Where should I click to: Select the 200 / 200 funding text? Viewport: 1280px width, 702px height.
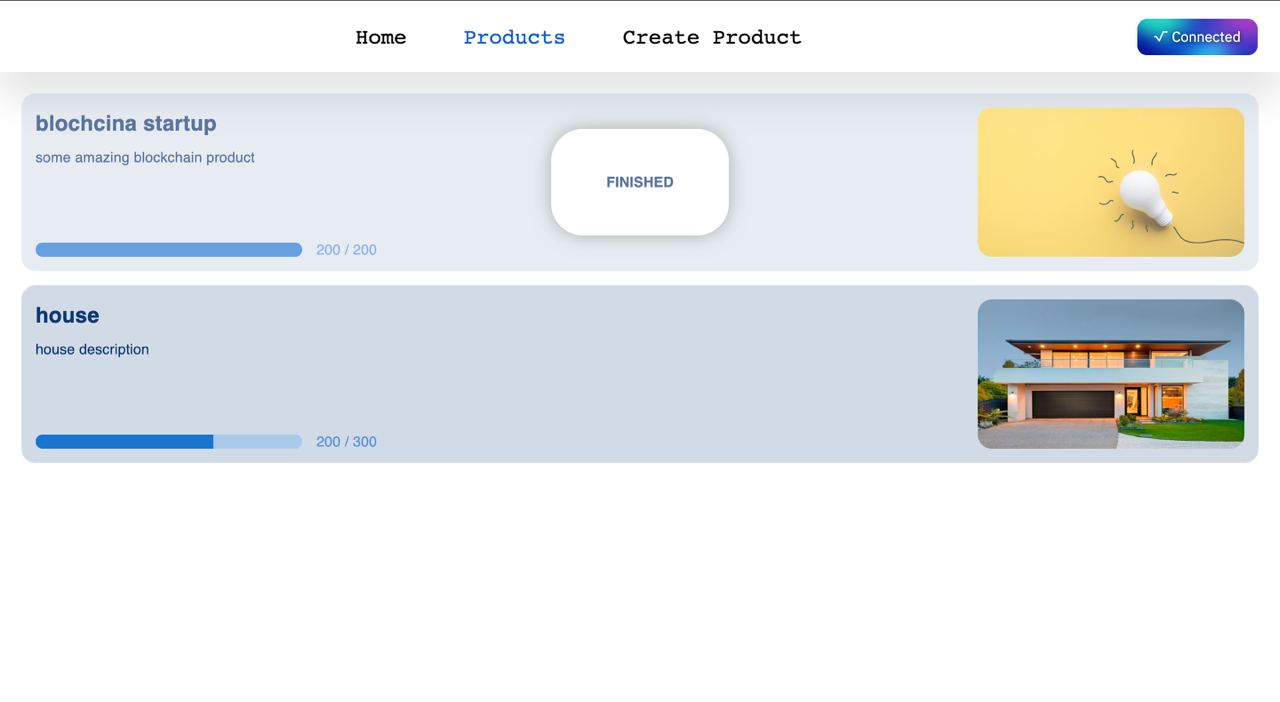346,250
